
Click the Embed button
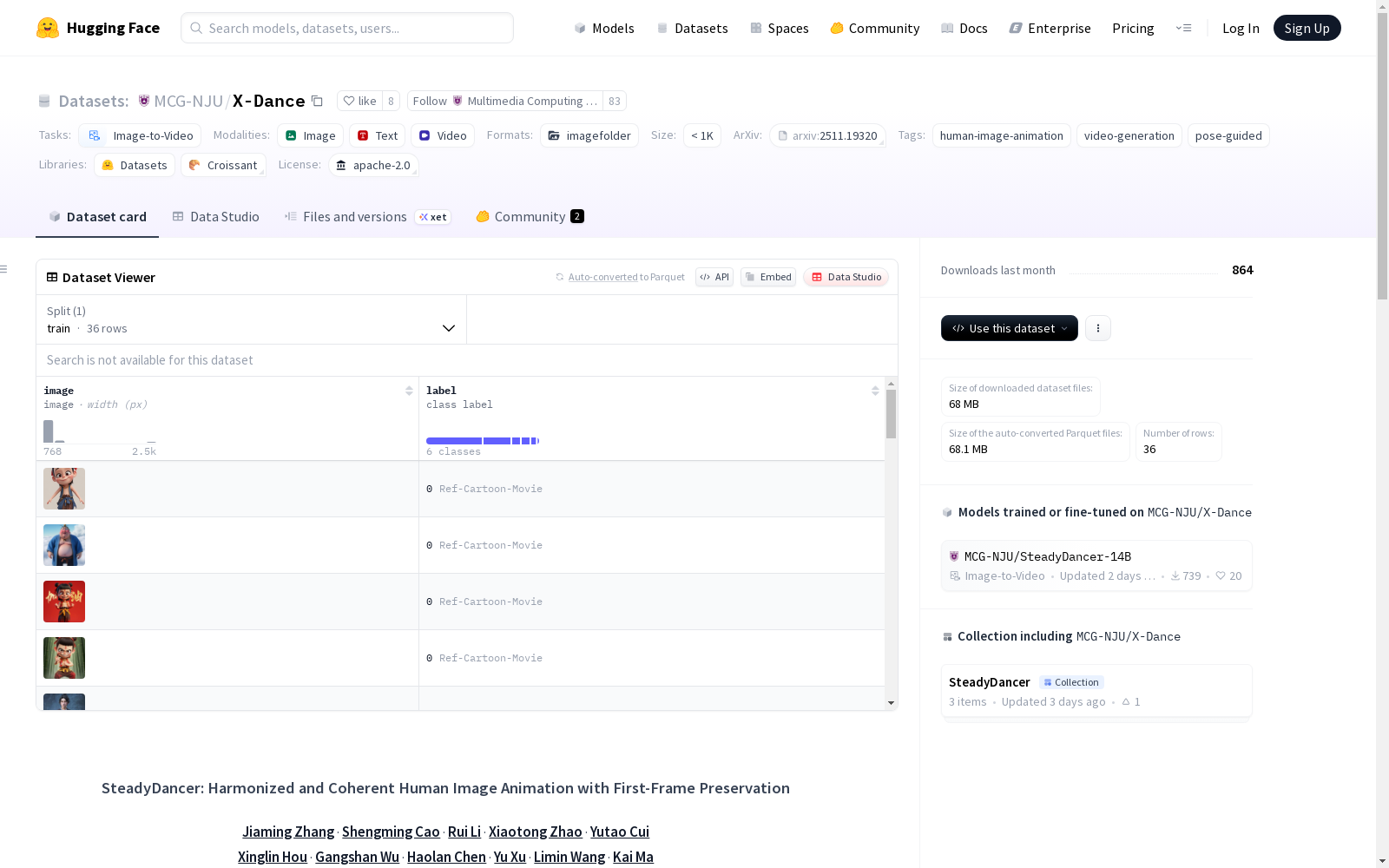tap(768, 277)
